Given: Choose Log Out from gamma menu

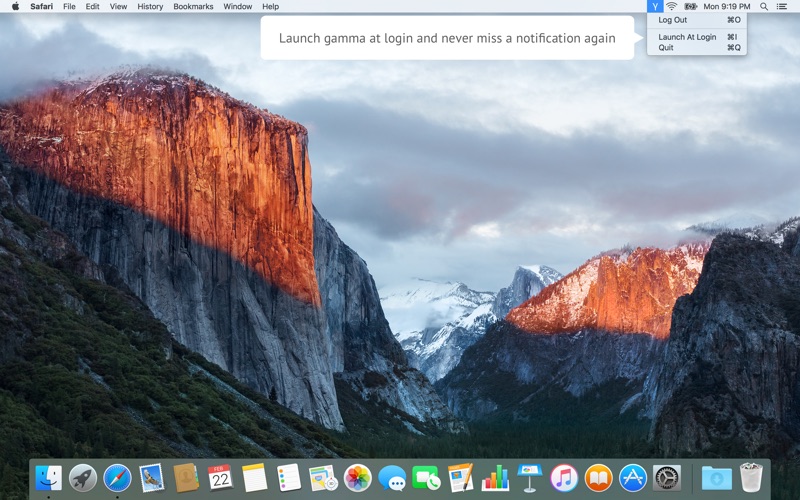Looking at the screenshot, I should pyautogui.click(x=697, y=20).
